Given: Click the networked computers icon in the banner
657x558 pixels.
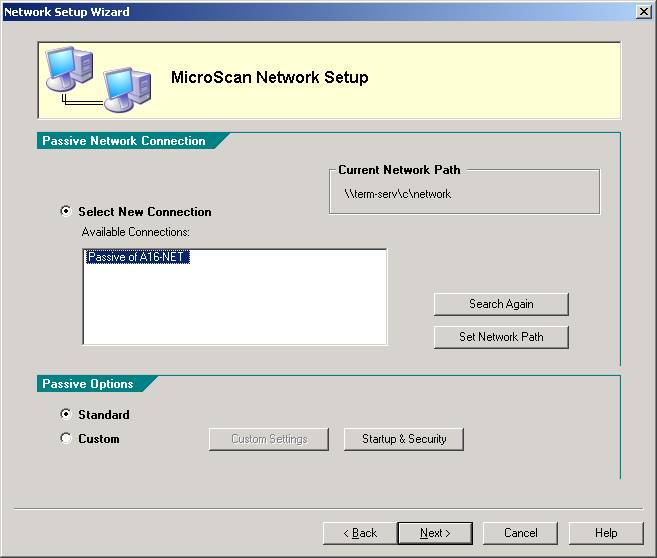Looking at the screenshot, I should [x=98, y=79].
